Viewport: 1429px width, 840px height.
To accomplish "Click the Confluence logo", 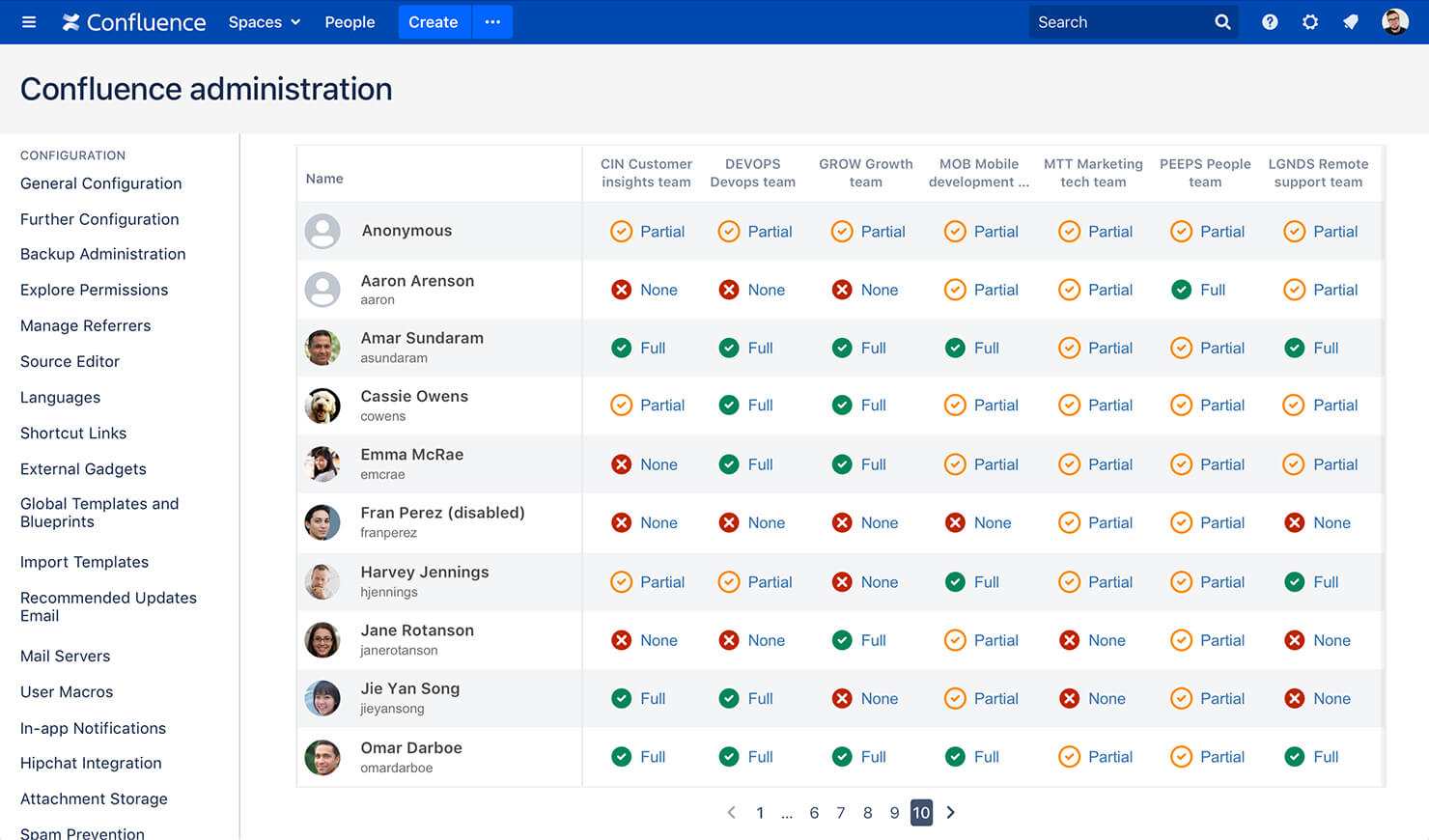I will (x=134, y=22).
